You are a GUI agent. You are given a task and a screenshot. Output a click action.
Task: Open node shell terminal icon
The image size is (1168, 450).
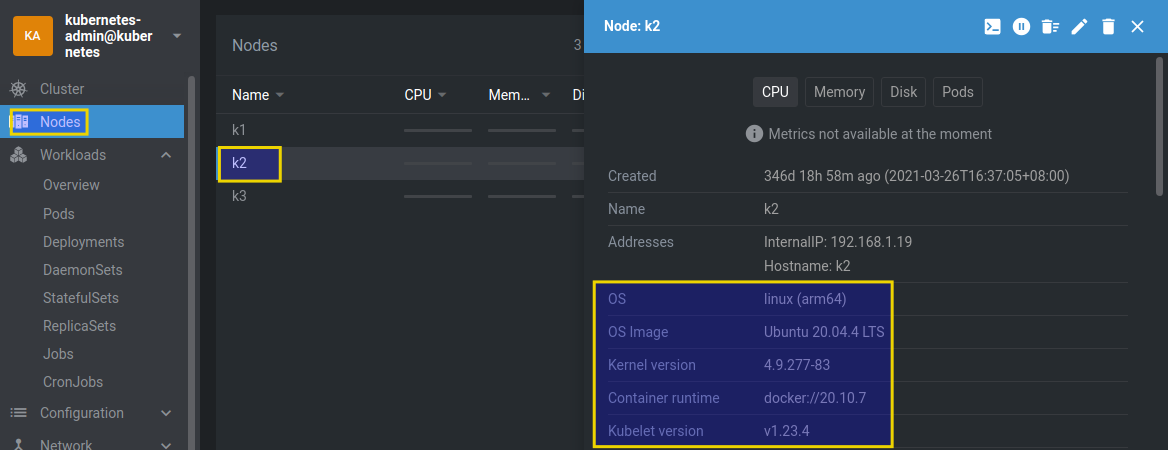click(992, 27)
